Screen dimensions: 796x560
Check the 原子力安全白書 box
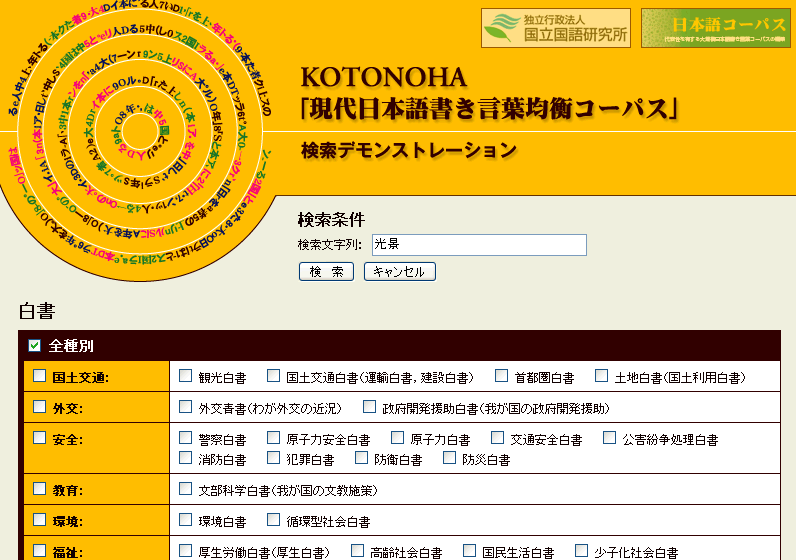274,438
